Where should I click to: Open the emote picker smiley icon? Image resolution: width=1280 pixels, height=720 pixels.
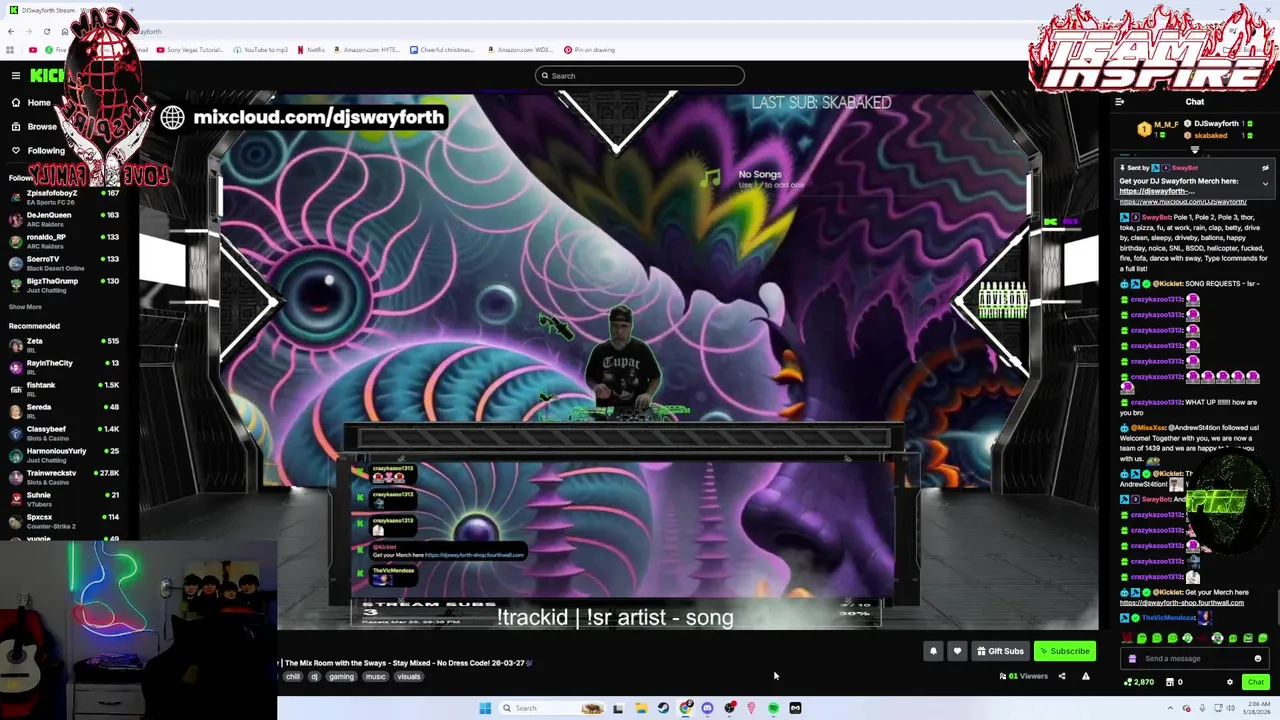(1258, 658)
